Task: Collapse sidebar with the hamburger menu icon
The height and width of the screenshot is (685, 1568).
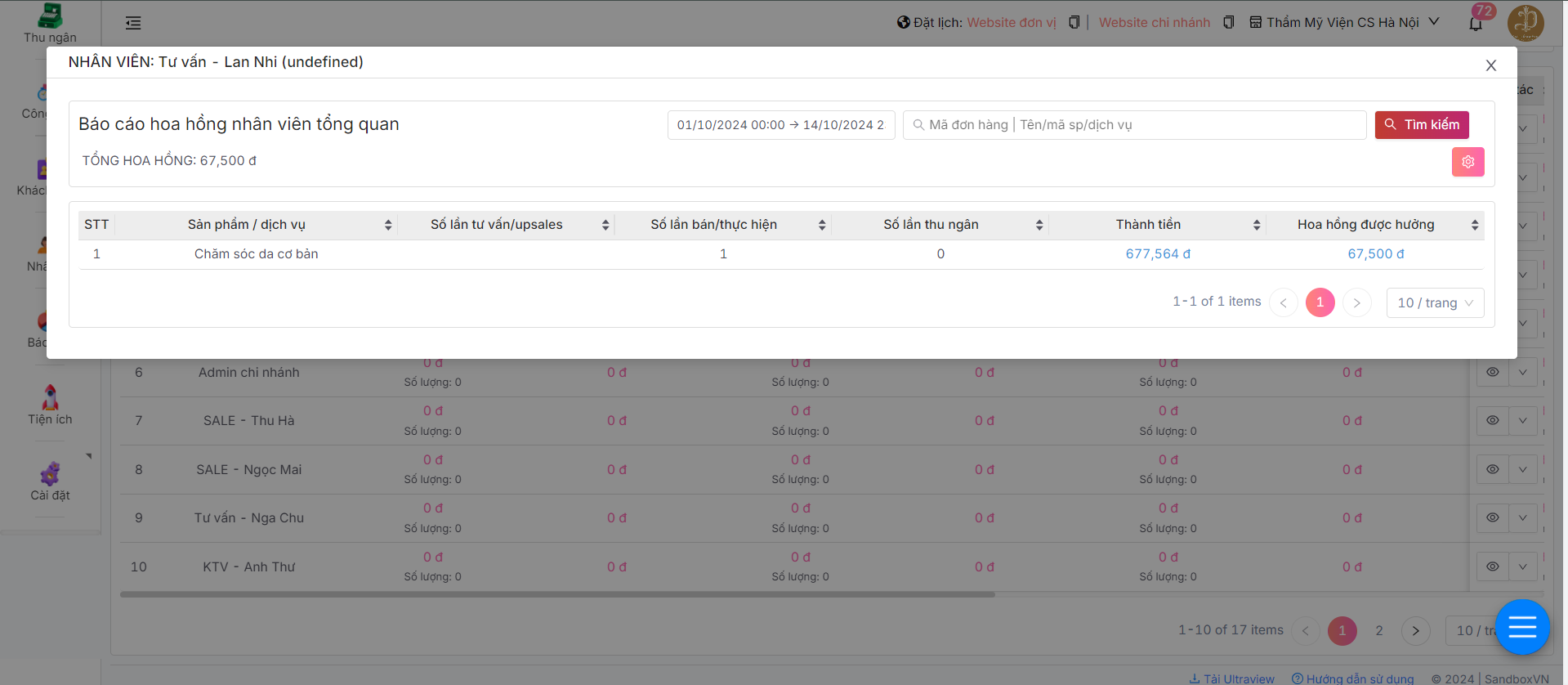Action: pyautogui.click(x=133, y=23)
